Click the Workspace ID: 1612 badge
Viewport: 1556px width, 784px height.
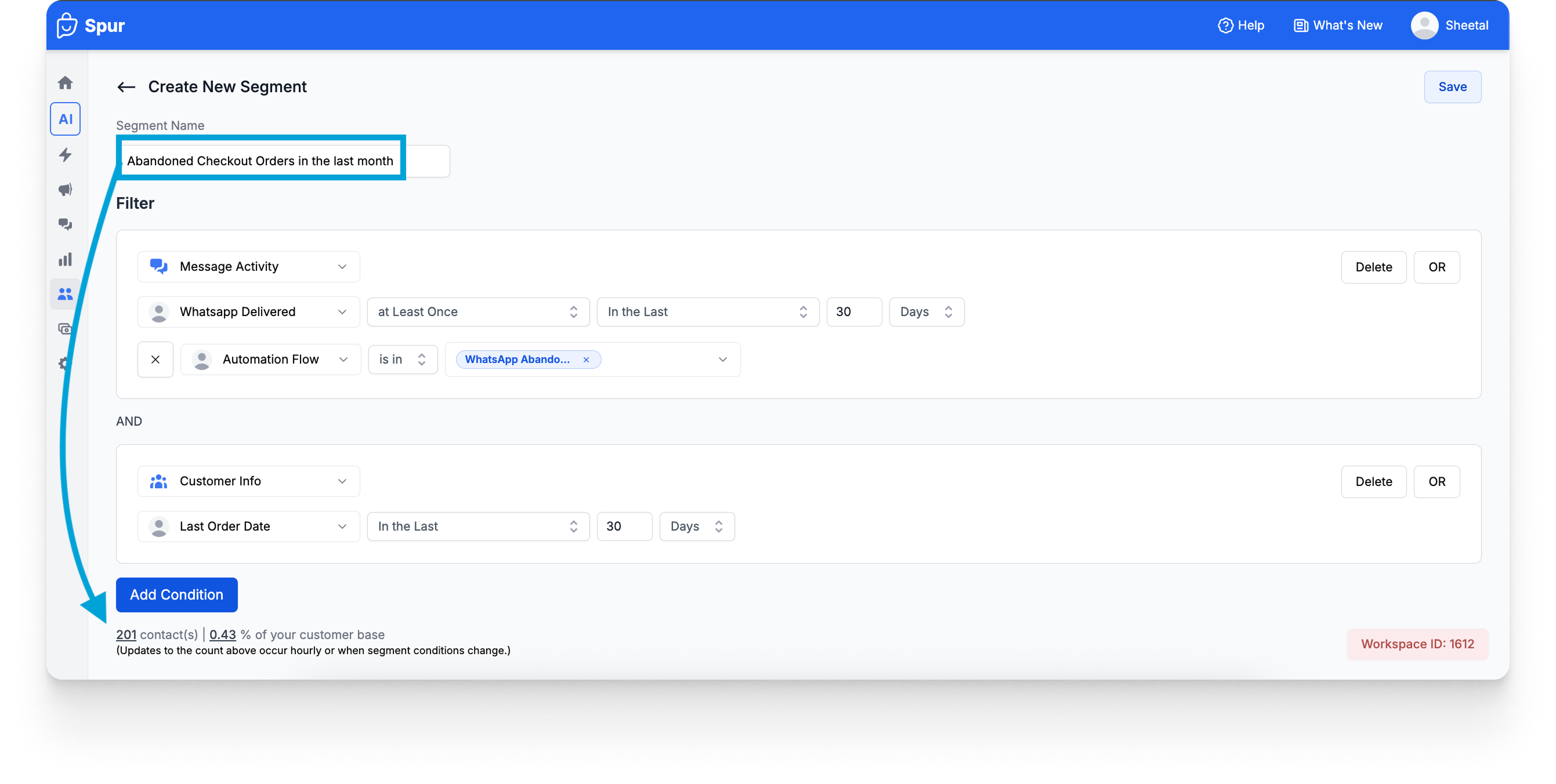pyautogui.click(x=1417, y=644)
